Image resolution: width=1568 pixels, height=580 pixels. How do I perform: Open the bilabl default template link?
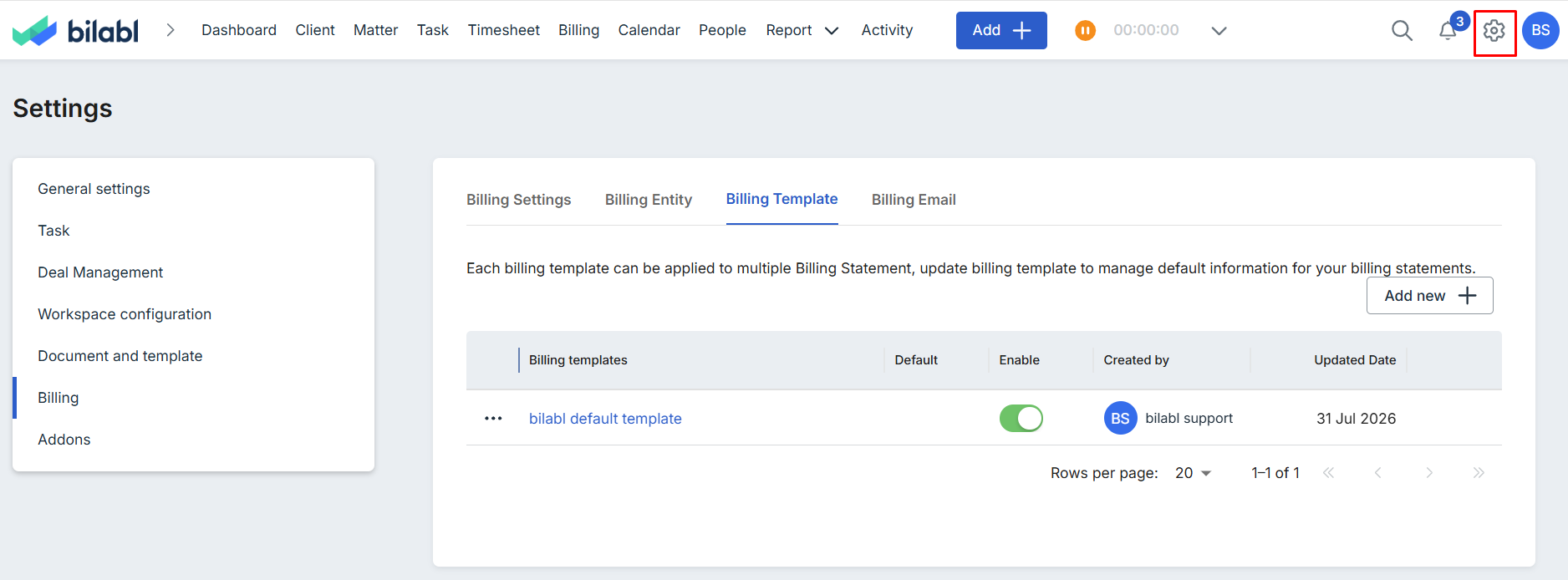pos(605,419)
